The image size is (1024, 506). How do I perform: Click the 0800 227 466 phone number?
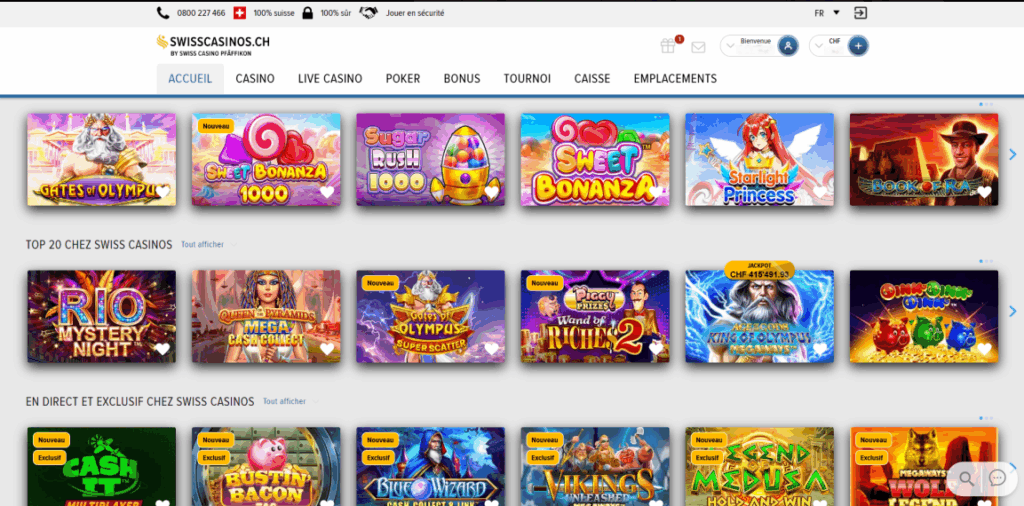(201, 13)
